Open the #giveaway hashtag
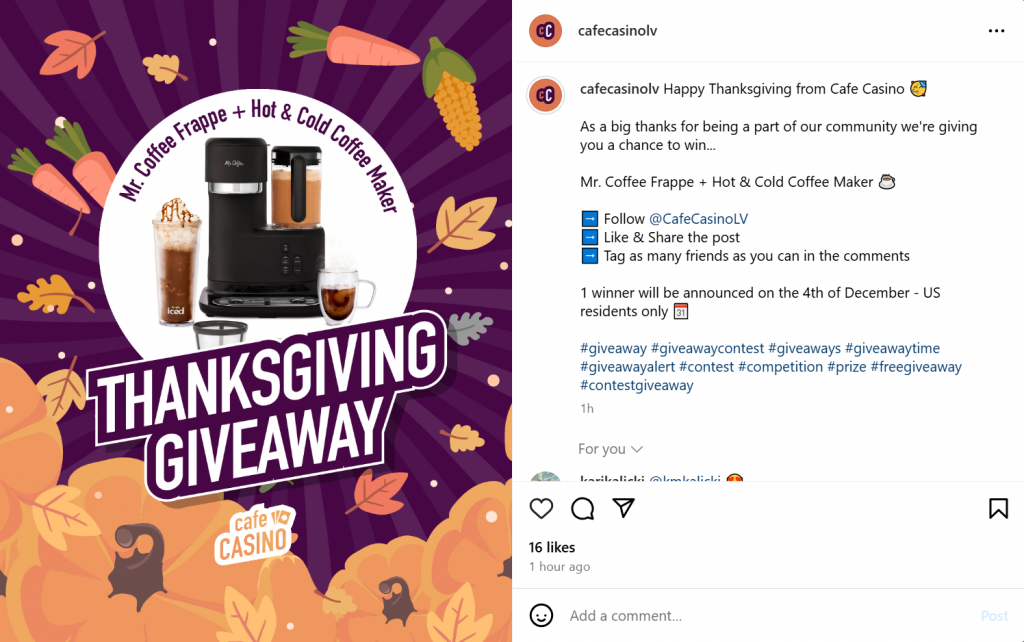The height and width of the screenshot is (642, 1024). tap(613, 348)
